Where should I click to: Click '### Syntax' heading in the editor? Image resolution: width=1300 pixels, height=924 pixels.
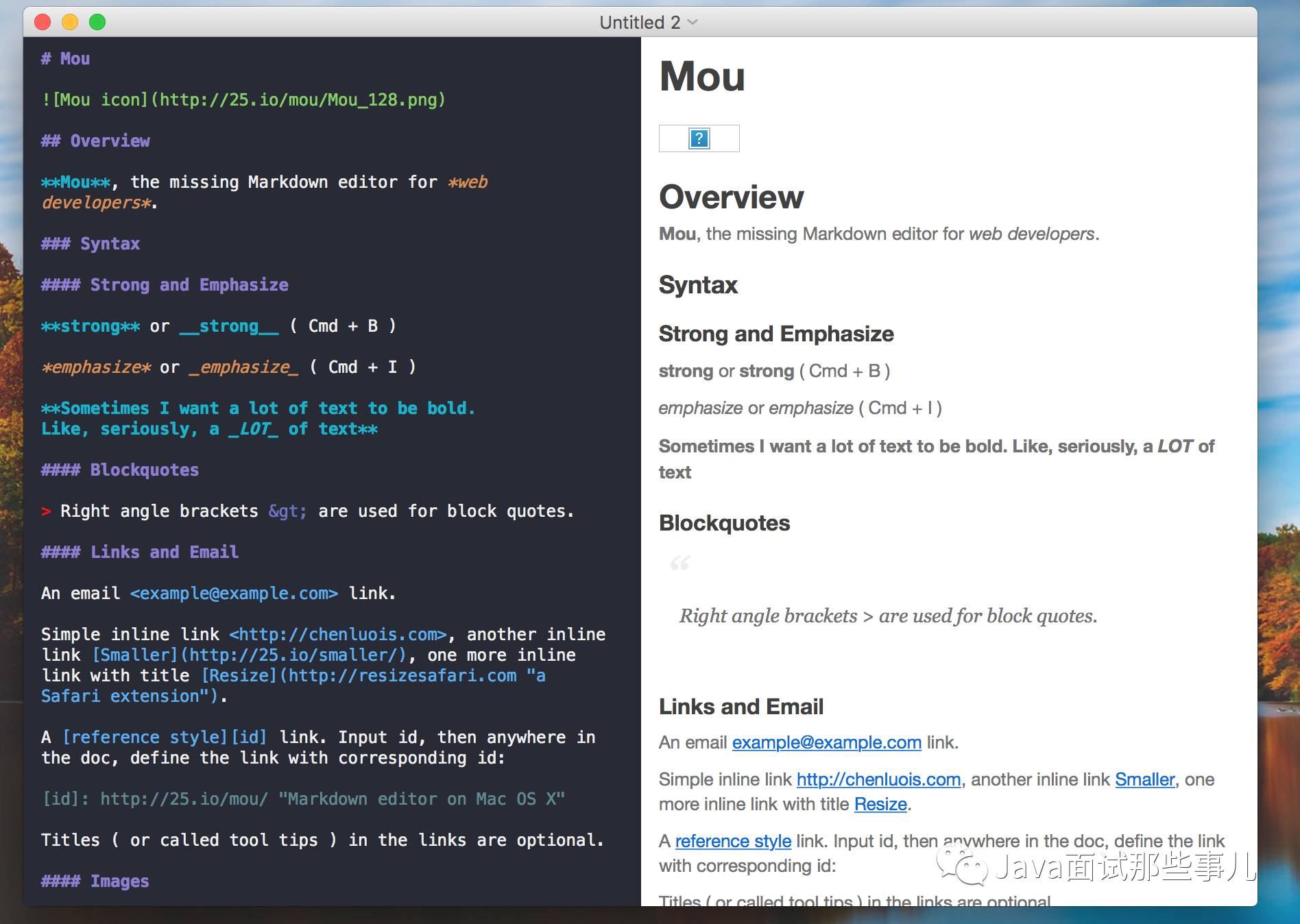pyautogui.click(x=91, y=244)
